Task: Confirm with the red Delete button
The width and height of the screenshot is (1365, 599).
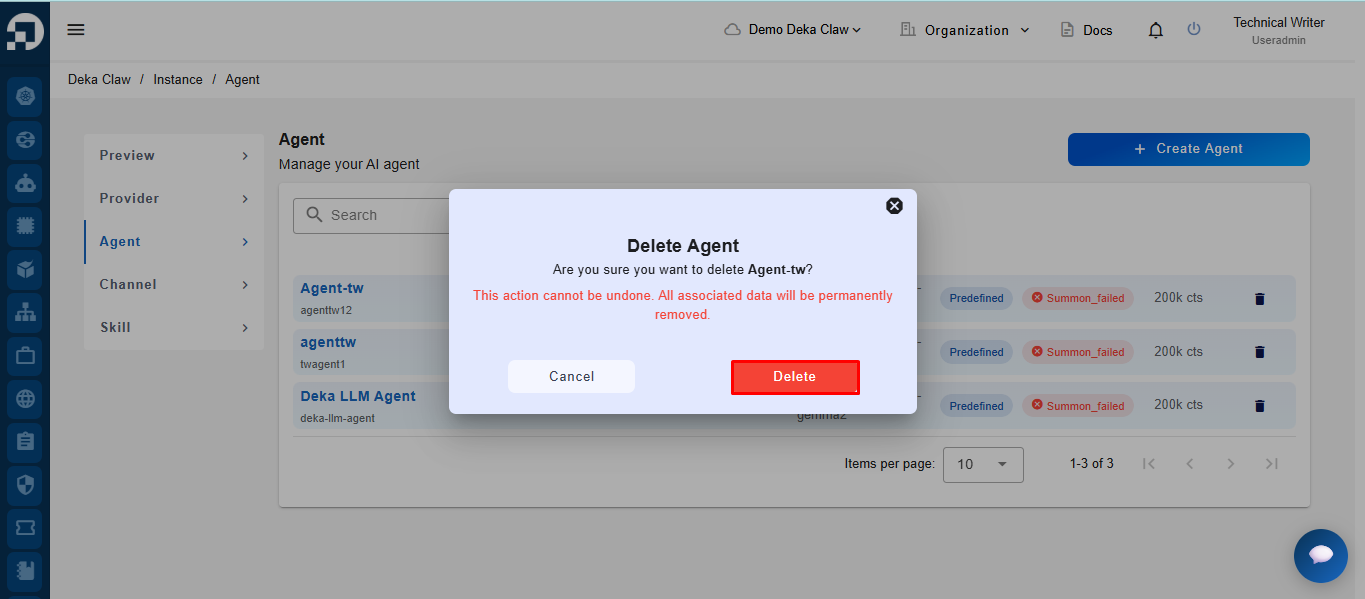Action: coord(795,377)
